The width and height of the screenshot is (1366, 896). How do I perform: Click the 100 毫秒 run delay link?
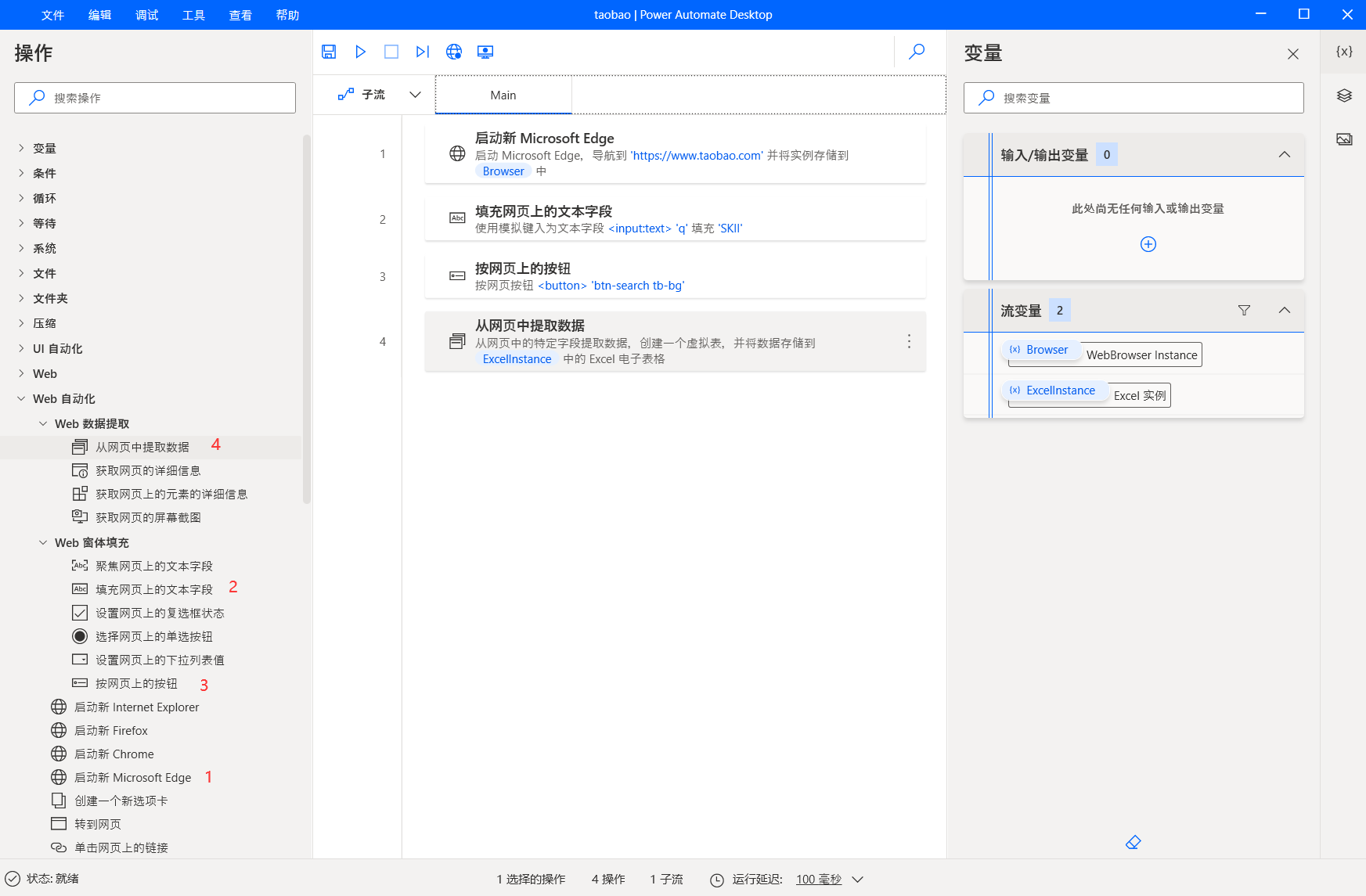point(819,880)
